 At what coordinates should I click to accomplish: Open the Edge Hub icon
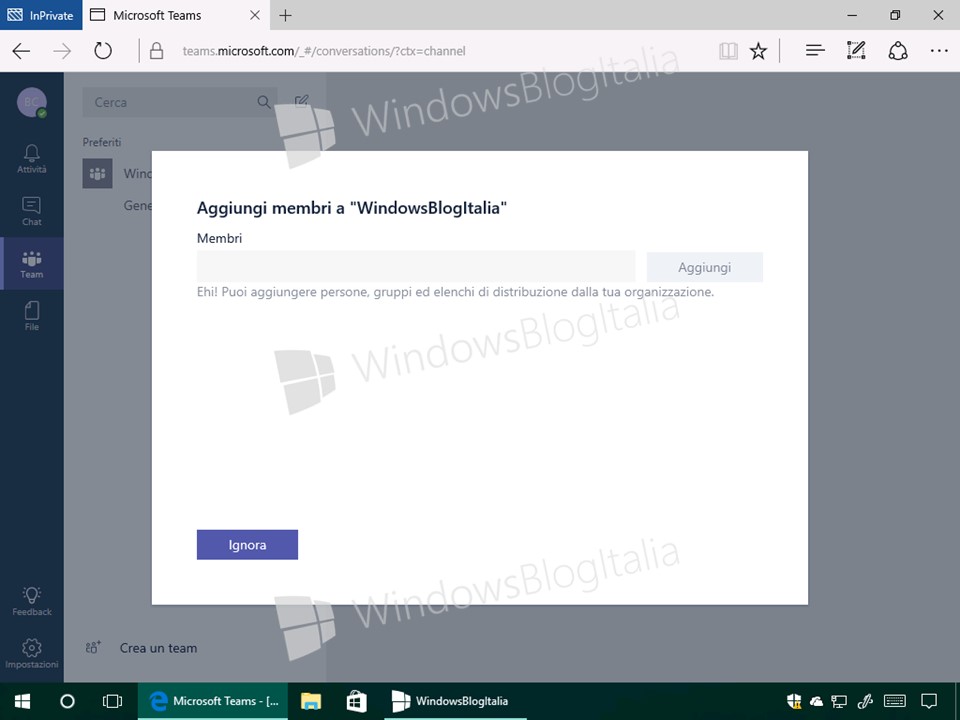point(815,51)
